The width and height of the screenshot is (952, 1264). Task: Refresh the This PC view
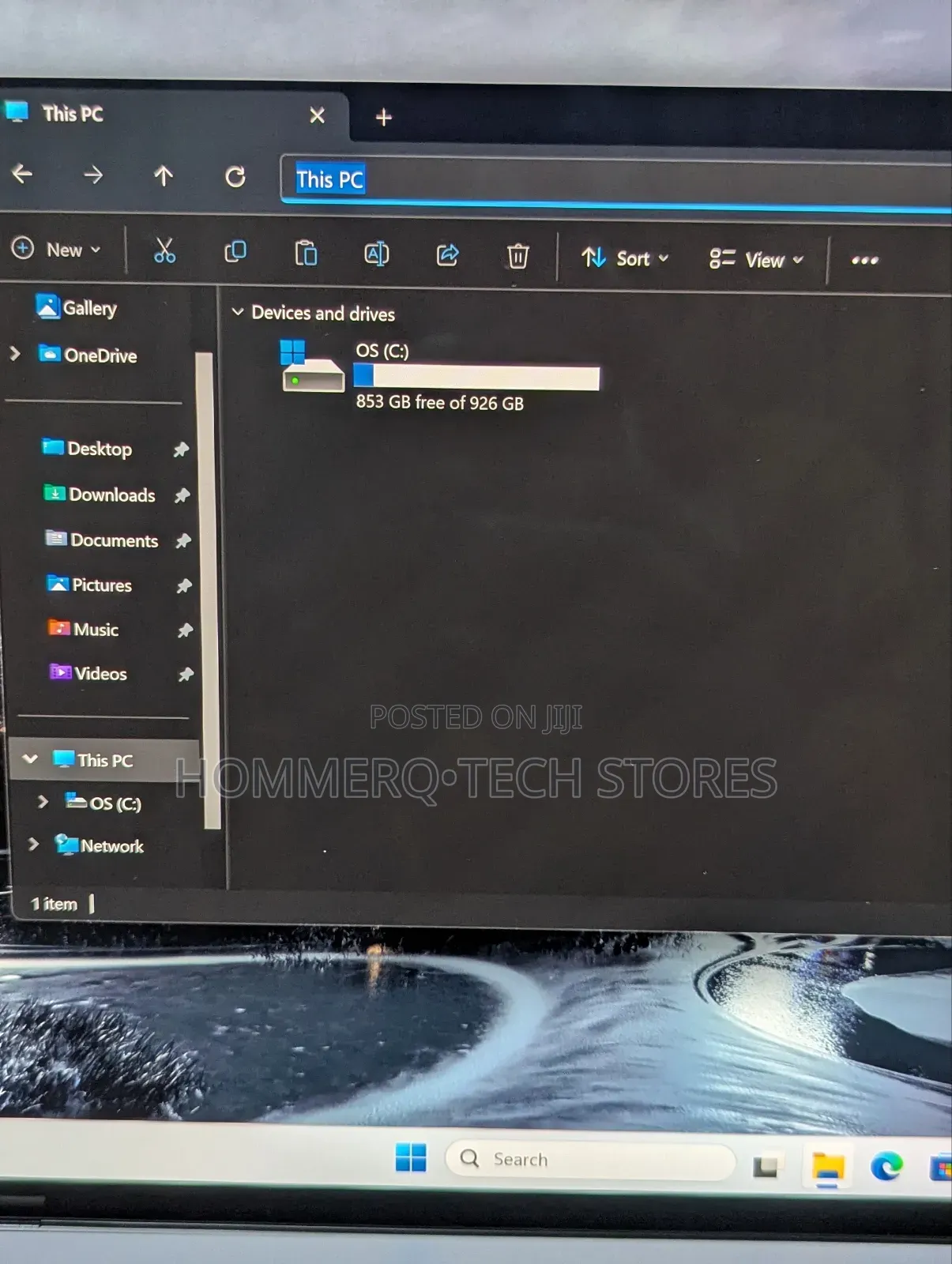tap(235, 176)
